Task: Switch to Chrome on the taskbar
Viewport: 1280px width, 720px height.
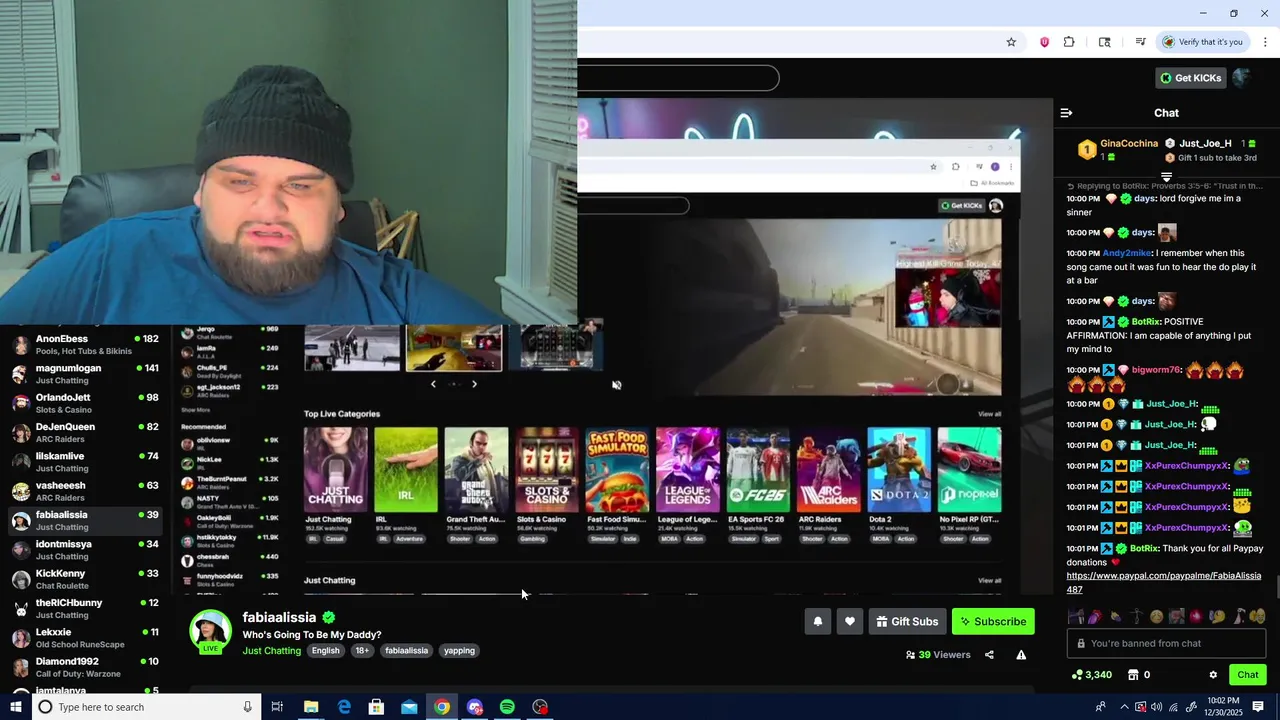Action: [442, 707]
